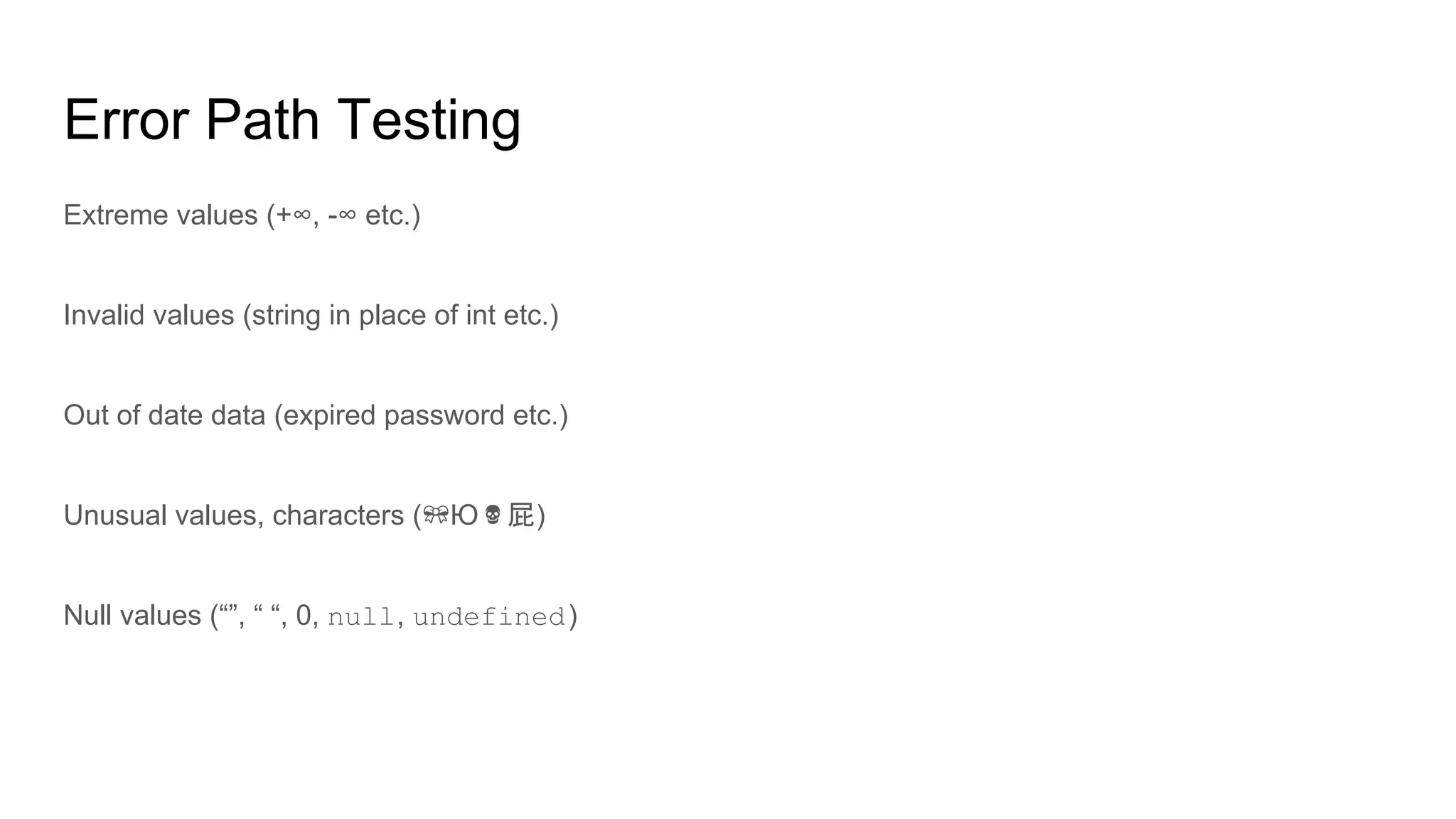1456x819 pixels.
Task: Click the word "Testing" in the title
Action: pos(429,119)
